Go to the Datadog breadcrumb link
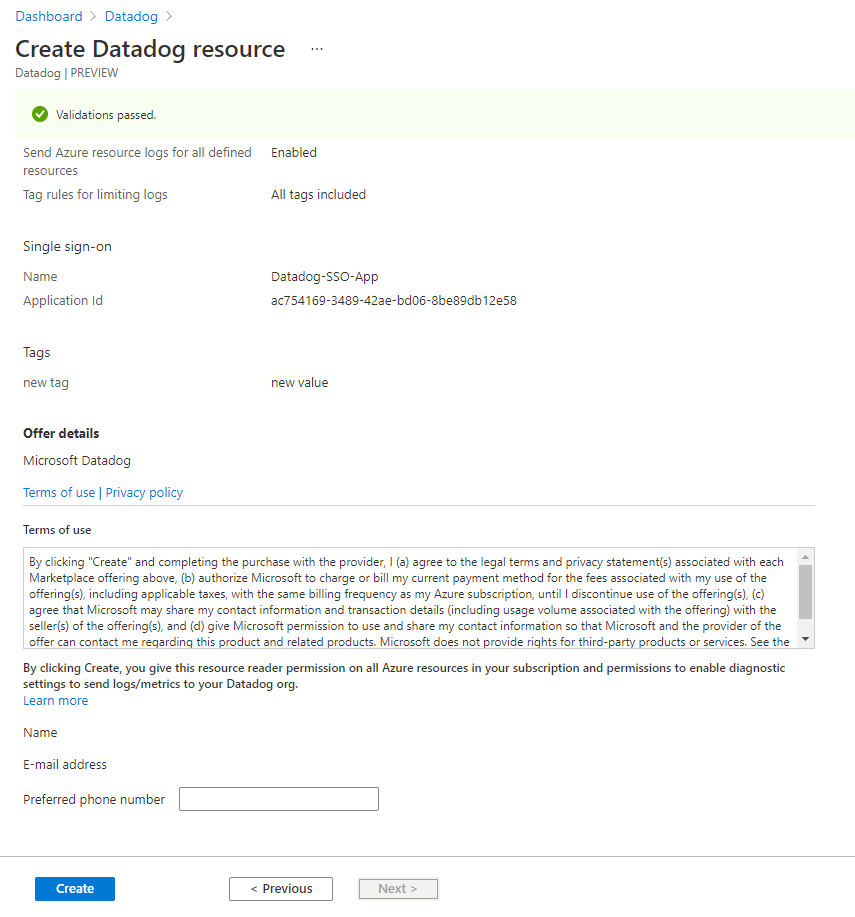Viewport: 855px width, 917px height. (x=132, y=16)
